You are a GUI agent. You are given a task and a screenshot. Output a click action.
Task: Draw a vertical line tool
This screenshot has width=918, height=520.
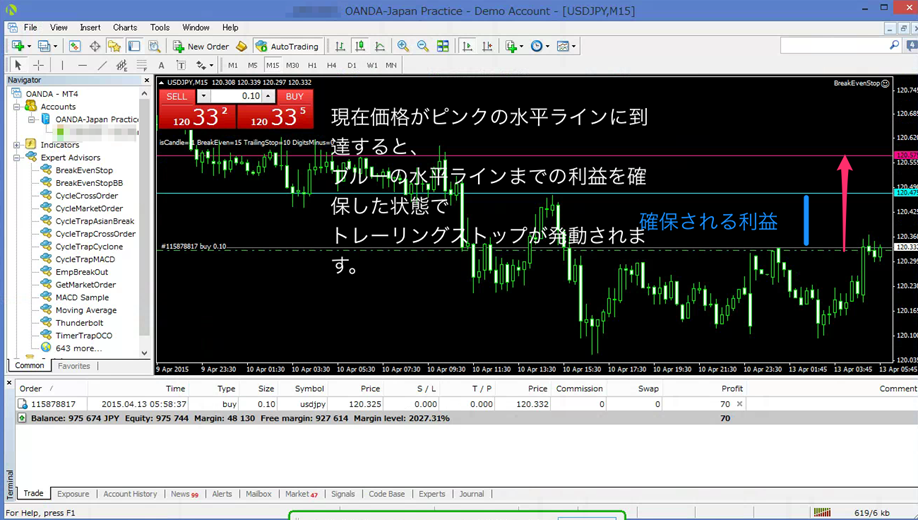[62, 65]
